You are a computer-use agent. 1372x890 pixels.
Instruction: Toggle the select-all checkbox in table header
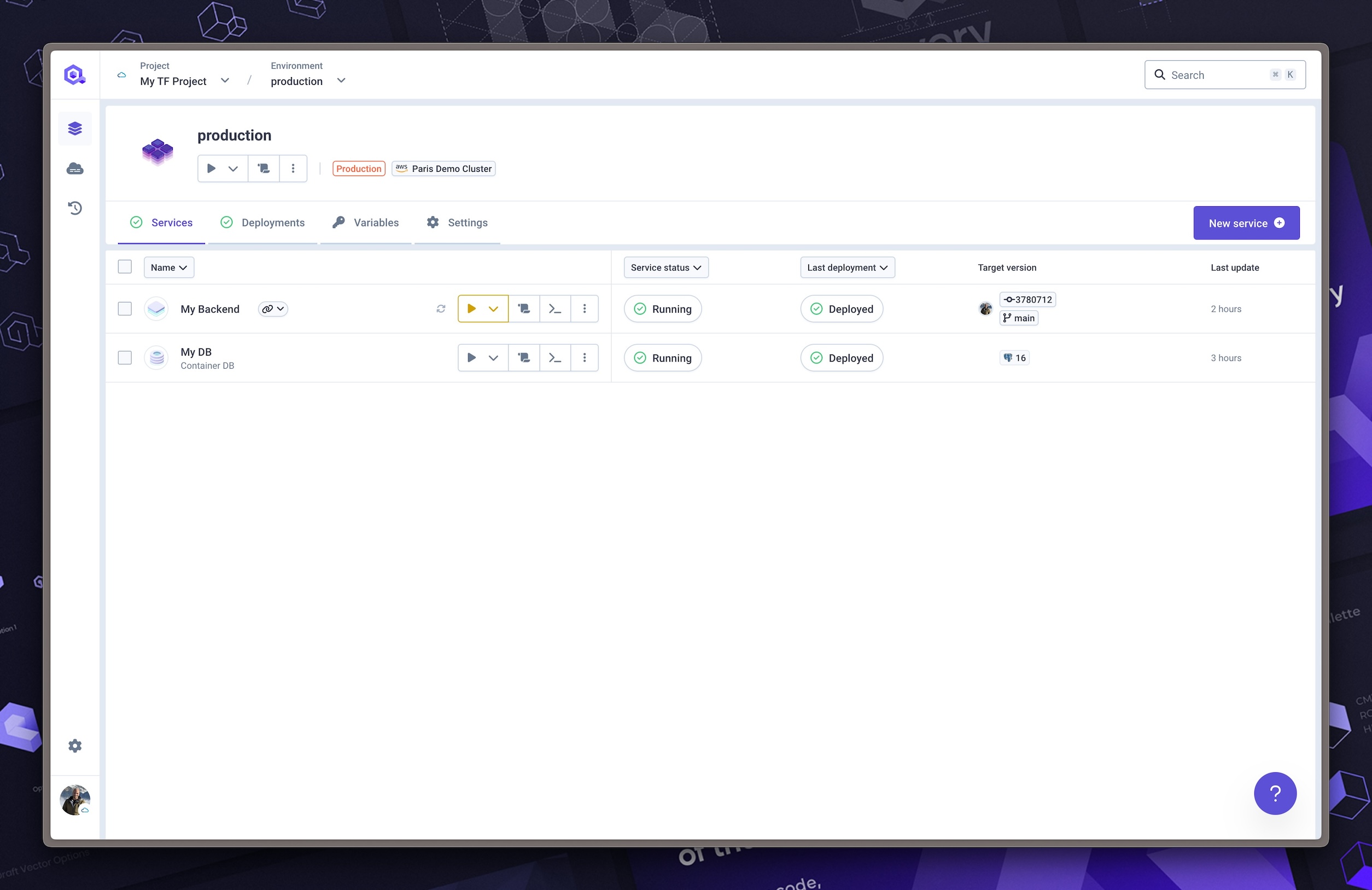(x=124, y=267)
